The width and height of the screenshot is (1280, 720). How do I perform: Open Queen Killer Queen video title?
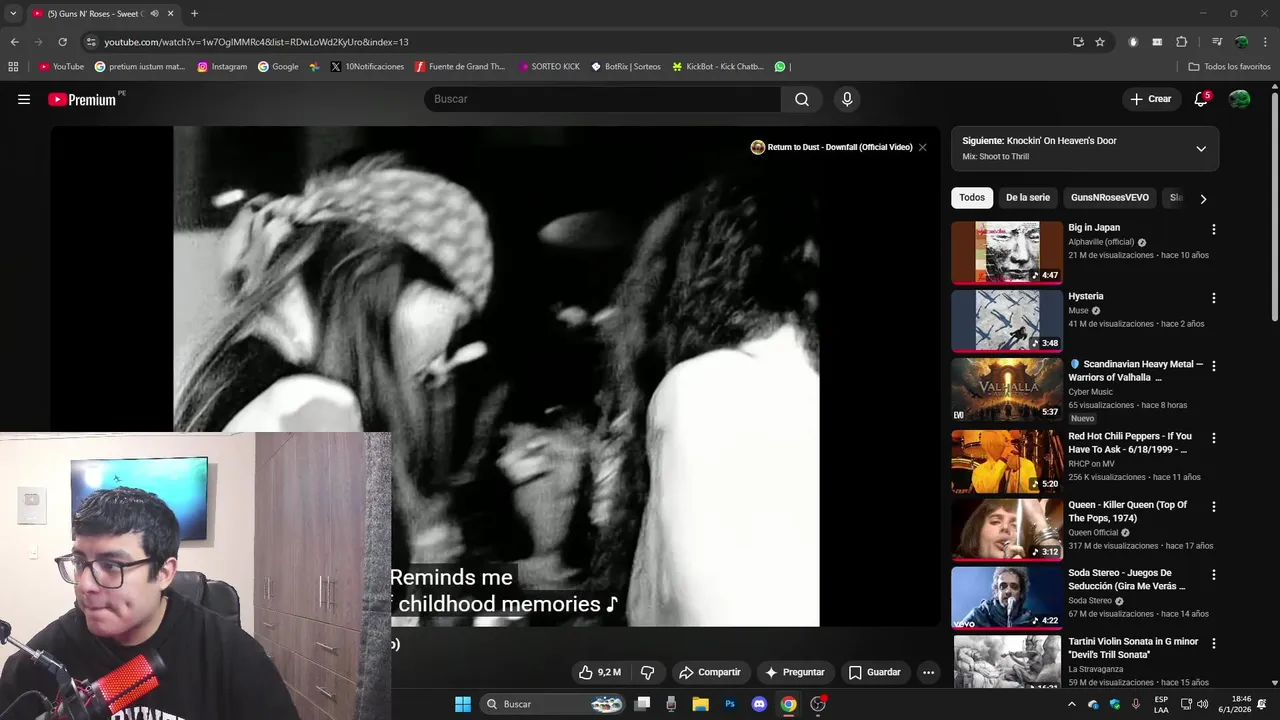pyautogui.click(x=1127, y=511)
